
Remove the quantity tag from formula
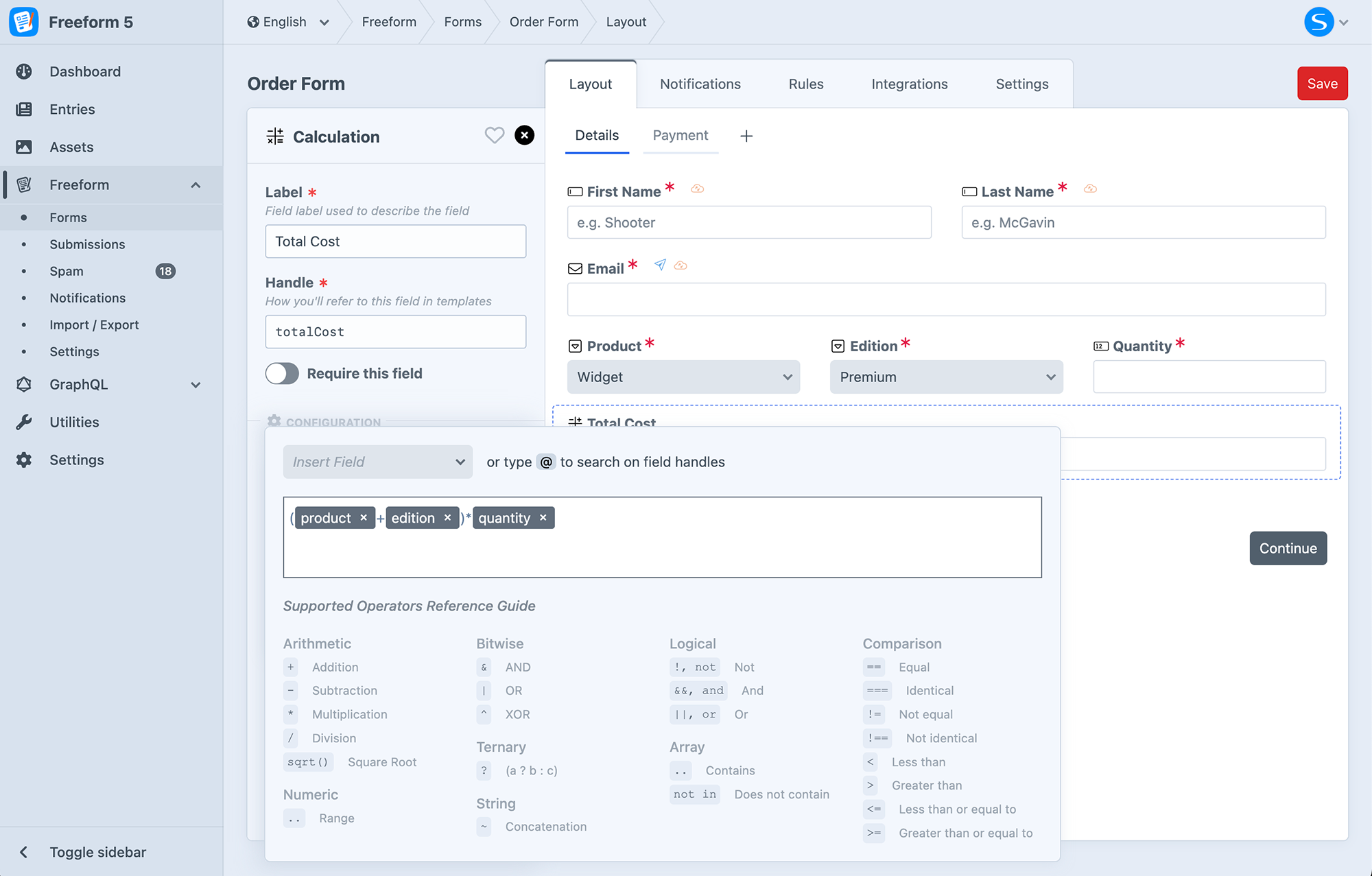point(543,518)
